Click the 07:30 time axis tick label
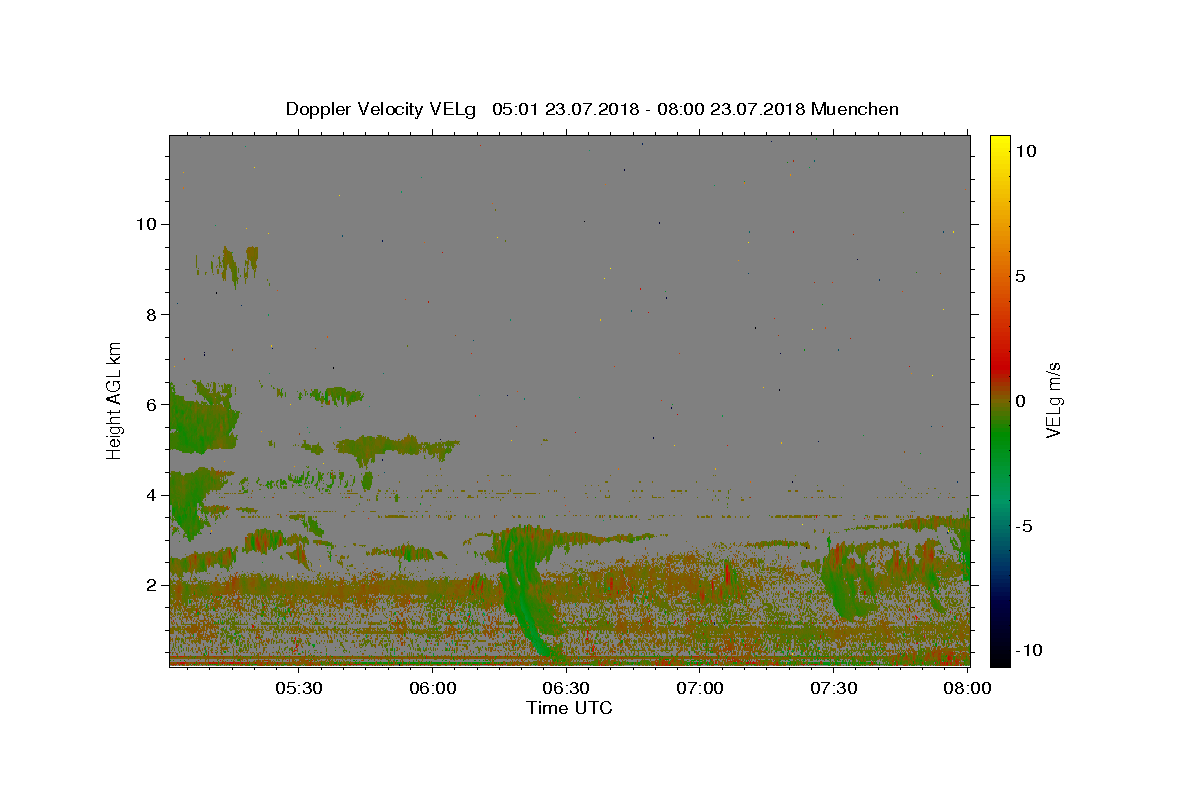Viewport: 1200px width, 800px height. 833,688
